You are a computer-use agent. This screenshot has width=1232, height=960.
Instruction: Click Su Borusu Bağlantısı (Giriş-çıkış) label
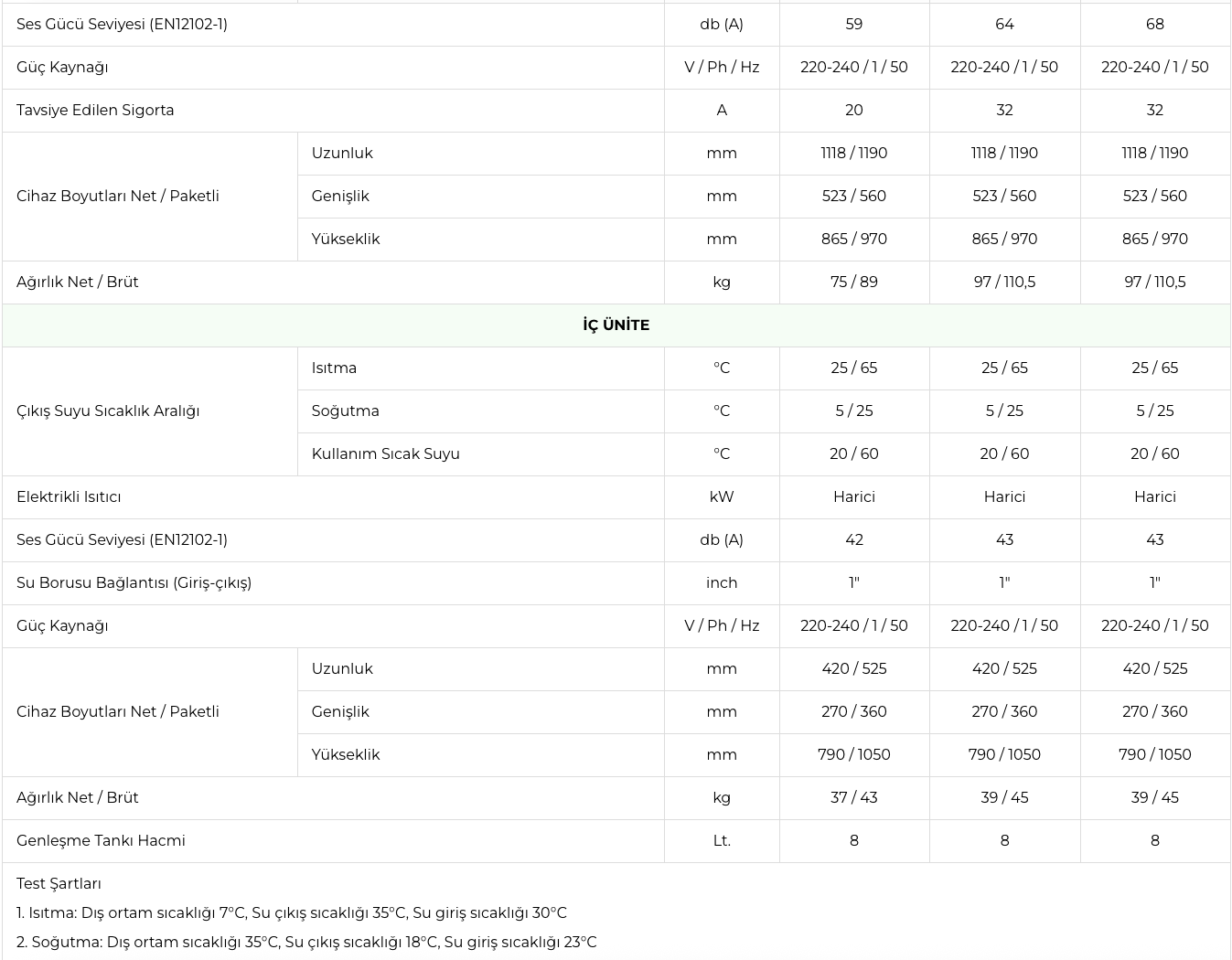click(x=134, y=583)
